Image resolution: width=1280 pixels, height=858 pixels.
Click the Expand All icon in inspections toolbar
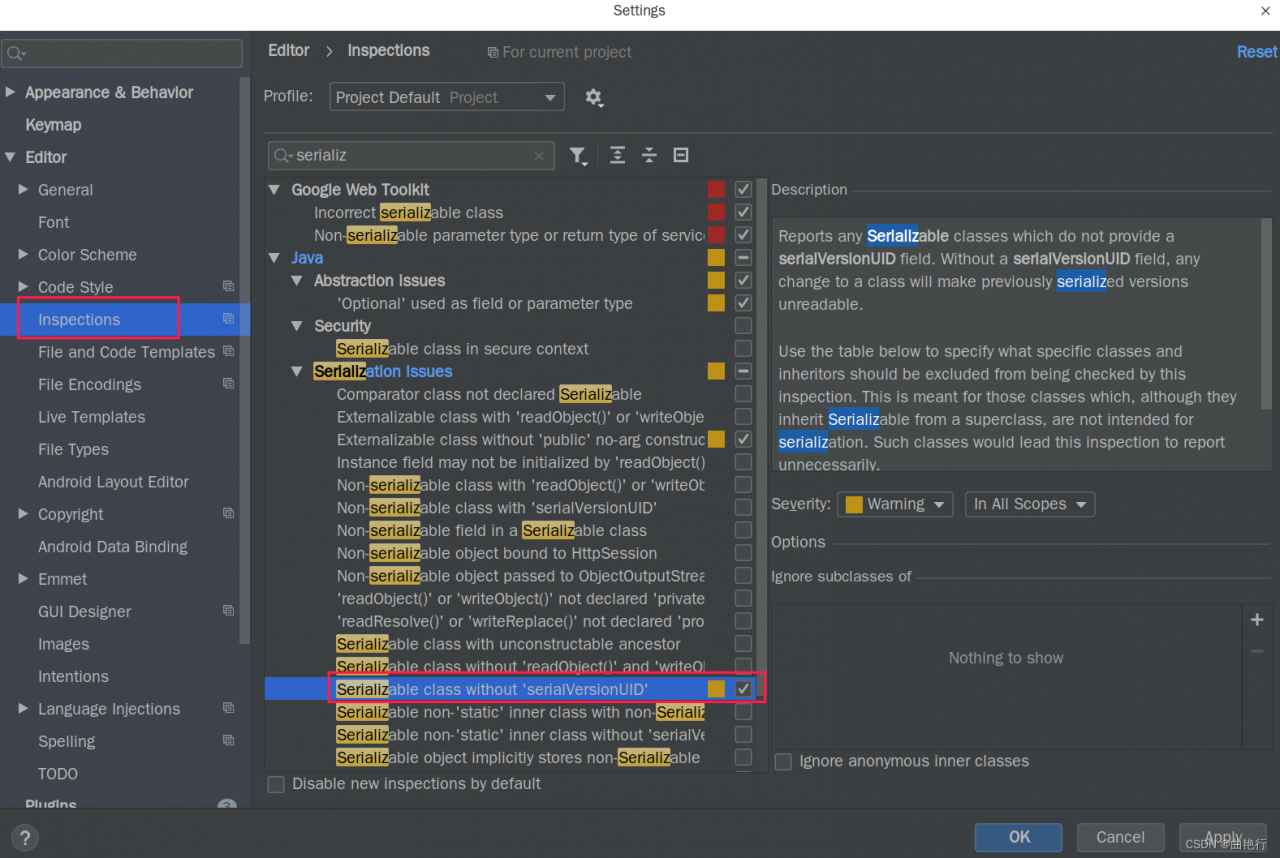[x=618, y=155]
